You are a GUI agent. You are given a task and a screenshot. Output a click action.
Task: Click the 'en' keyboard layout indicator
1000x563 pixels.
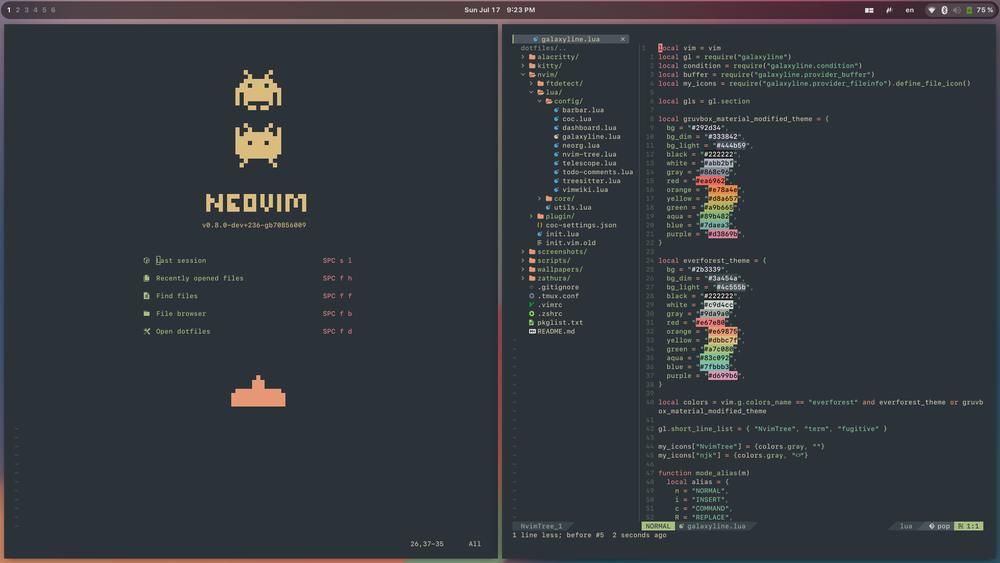(909, 10)
